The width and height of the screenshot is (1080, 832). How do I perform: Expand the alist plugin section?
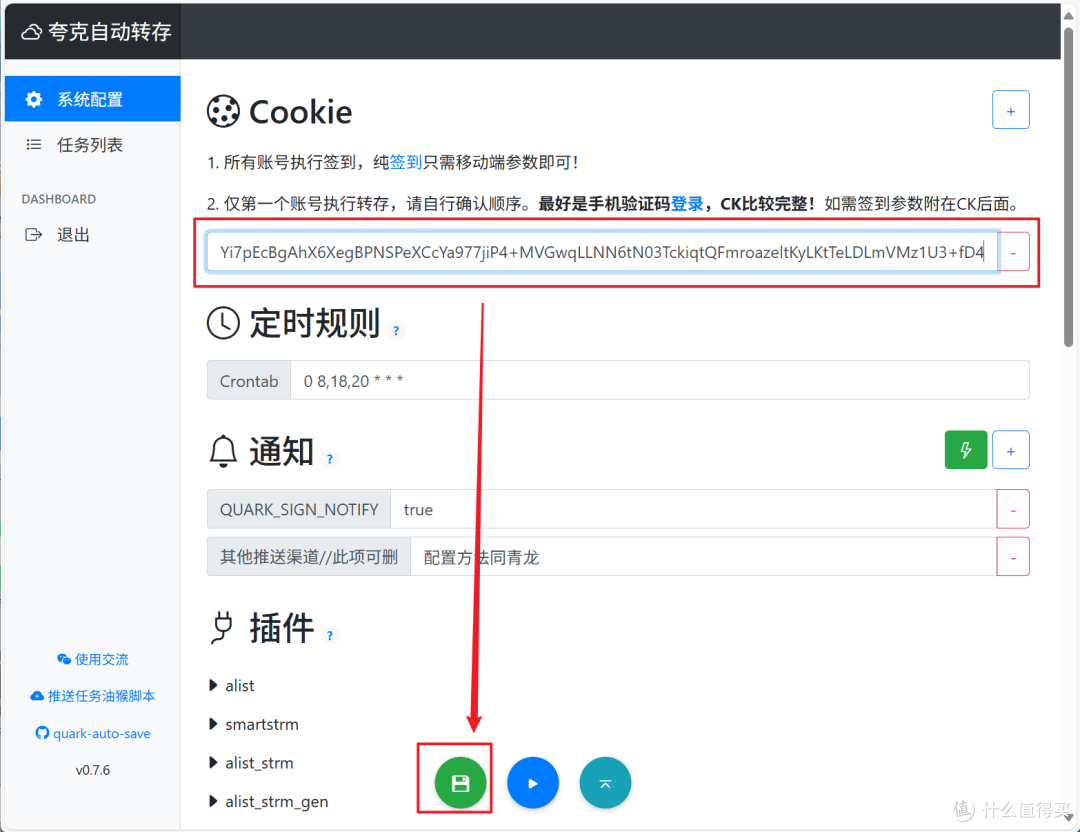click(232, 685)
